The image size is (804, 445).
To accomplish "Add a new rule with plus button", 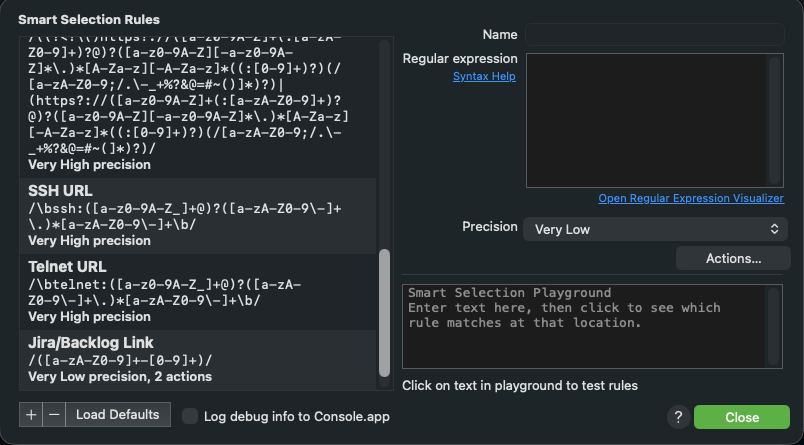I will (31, 415).
